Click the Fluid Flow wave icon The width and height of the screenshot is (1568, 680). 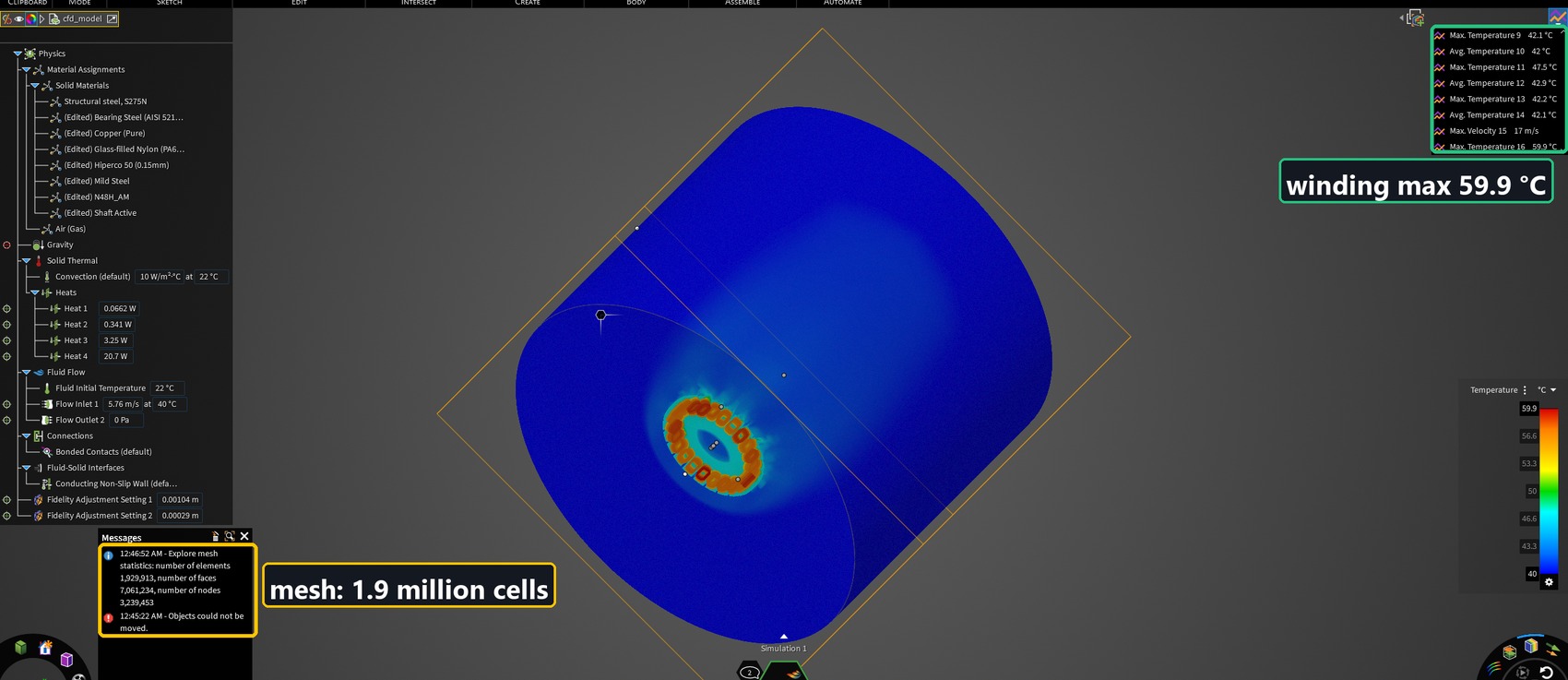tap(39, 373)
